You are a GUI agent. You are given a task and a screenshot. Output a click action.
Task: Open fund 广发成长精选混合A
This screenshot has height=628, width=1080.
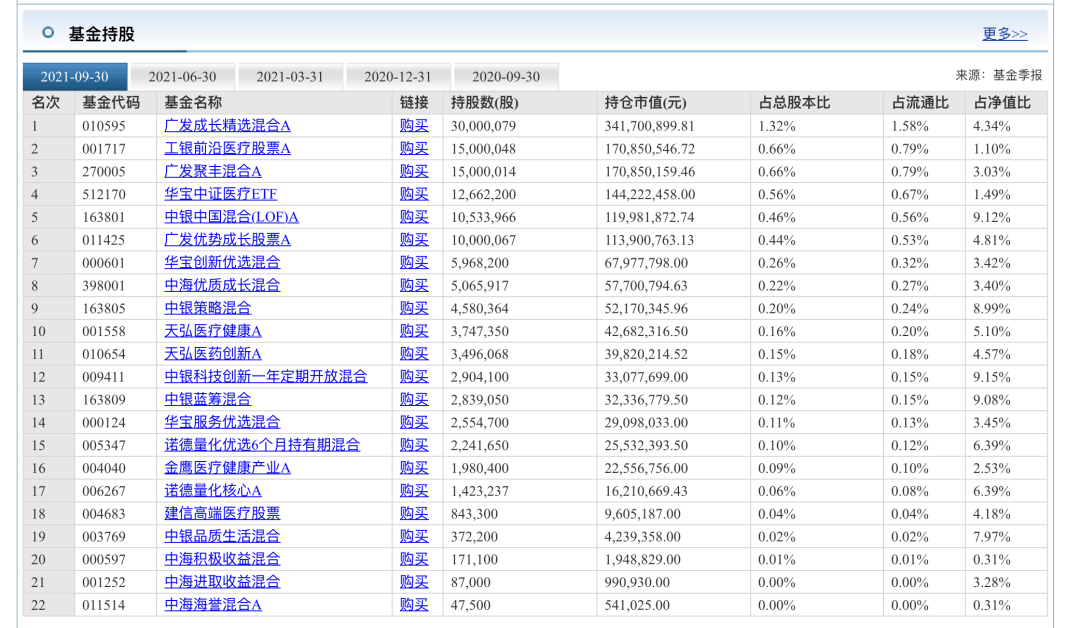(227, 126)
